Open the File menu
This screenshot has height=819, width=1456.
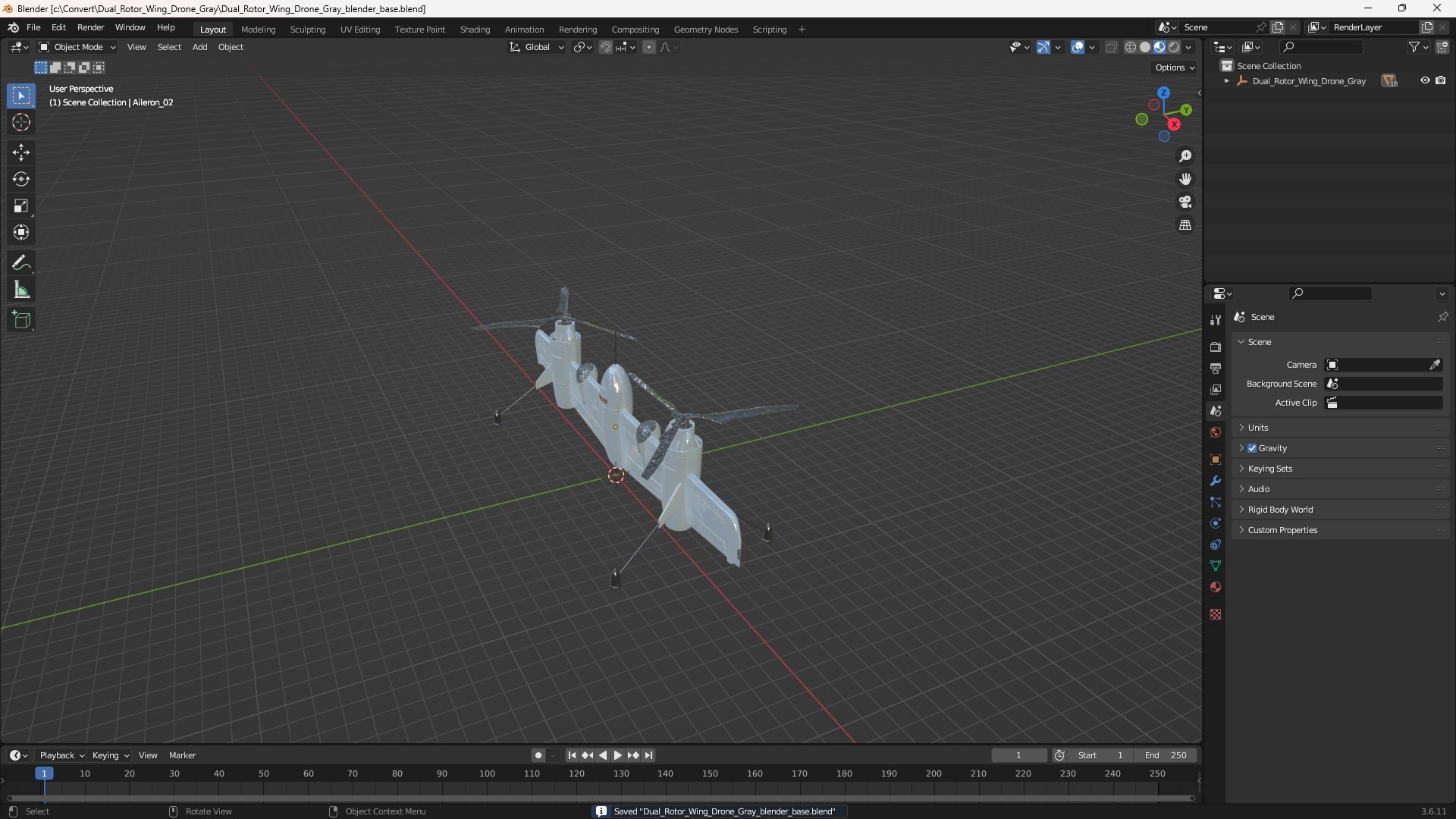click(33, 27)
